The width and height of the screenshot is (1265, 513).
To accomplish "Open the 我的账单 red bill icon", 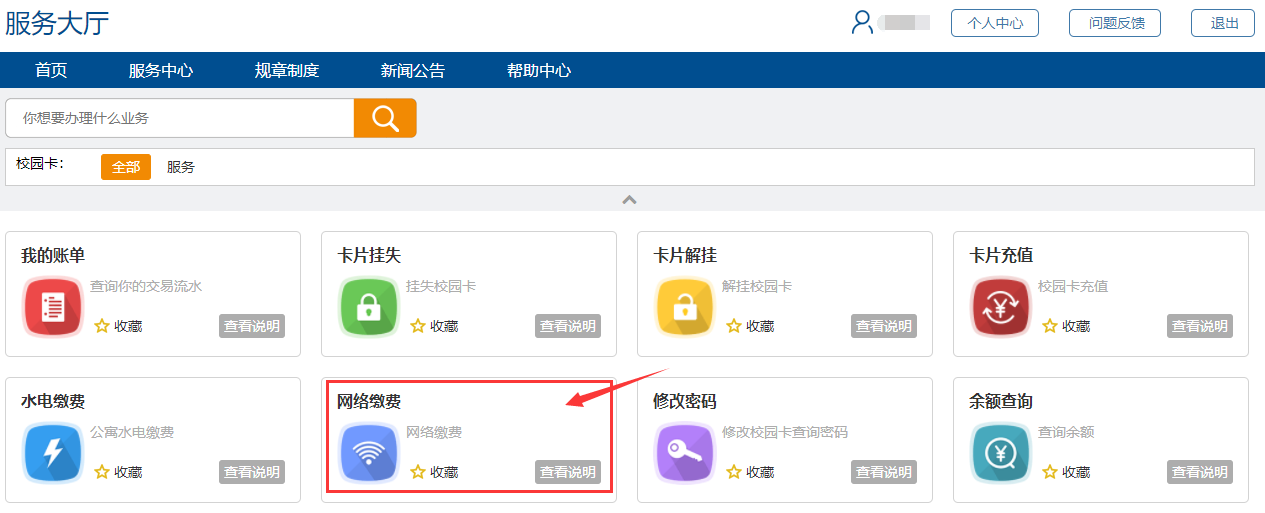I will coord(53,308).
